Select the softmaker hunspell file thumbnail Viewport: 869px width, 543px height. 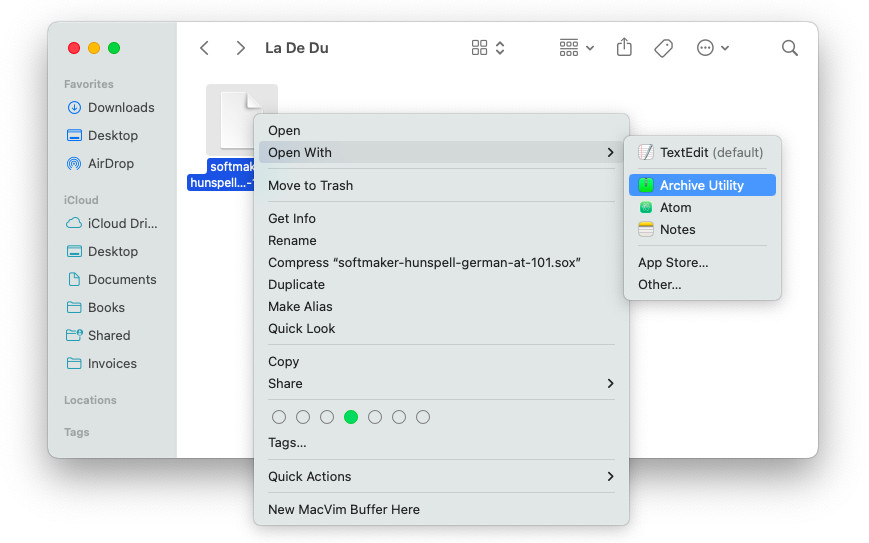pyautogui.click(x=242, y=120)
